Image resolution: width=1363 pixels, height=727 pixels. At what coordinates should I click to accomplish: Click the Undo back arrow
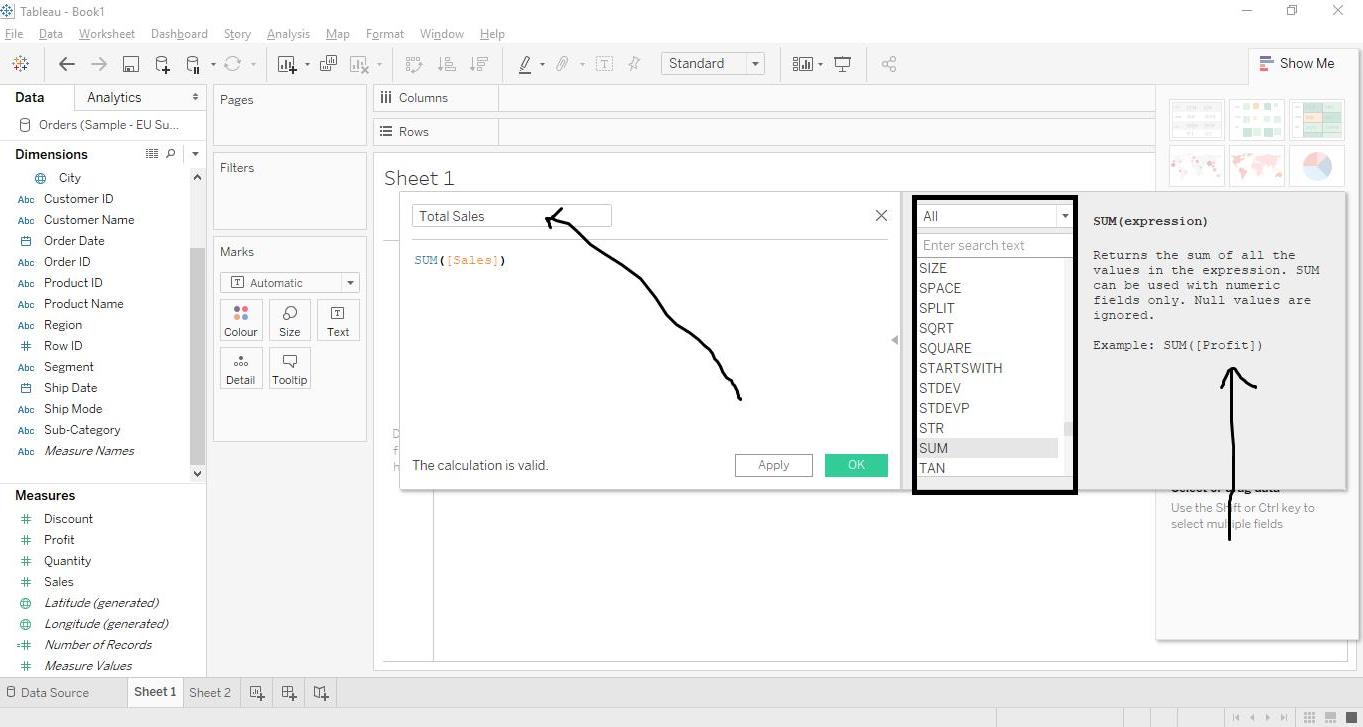pyautogui.click(x=67, y=64)
